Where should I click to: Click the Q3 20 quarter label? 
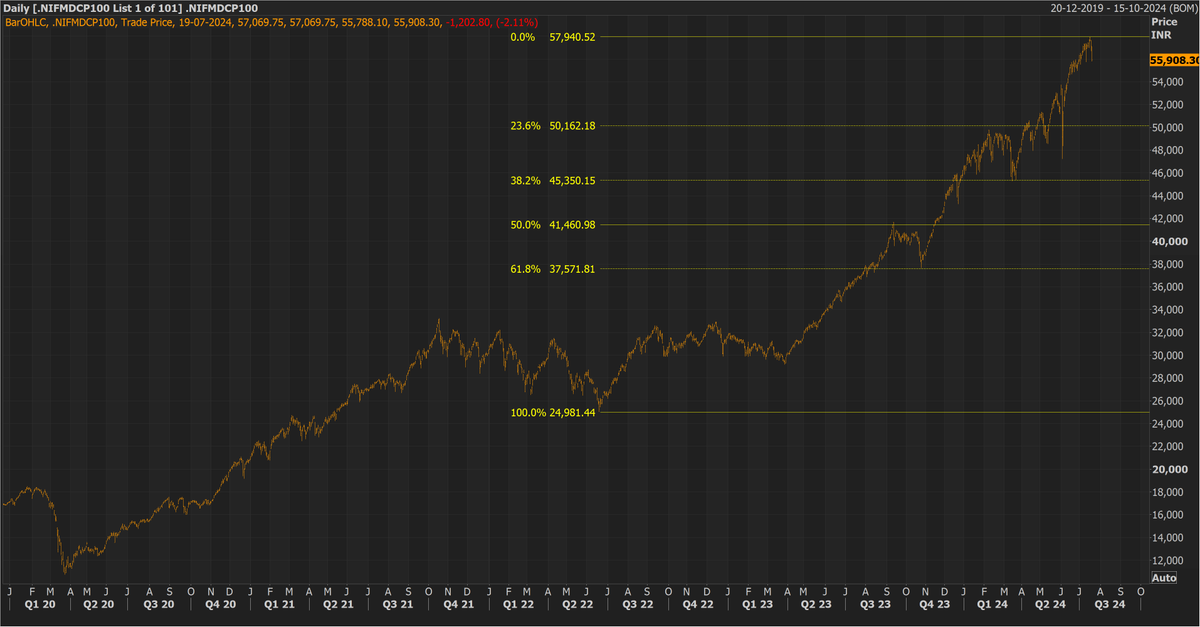(159, 604)
